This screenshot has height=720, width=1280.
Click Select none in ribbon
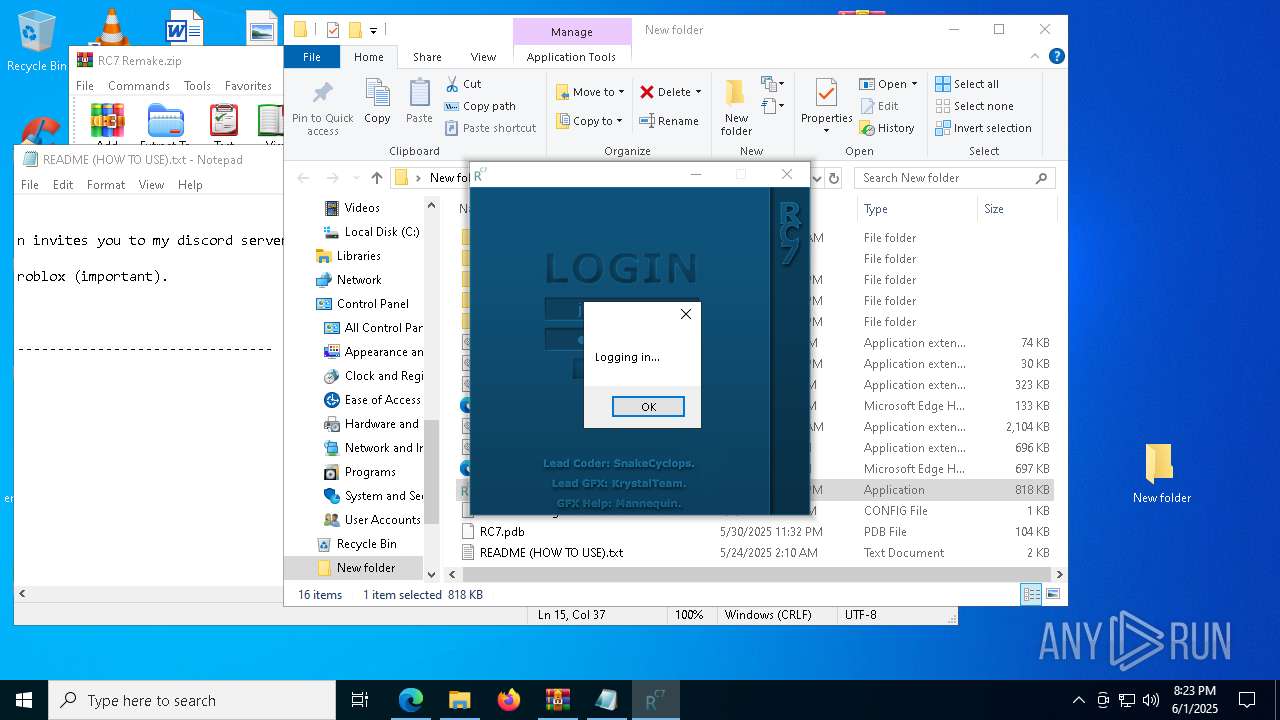[x=974, y=106]
